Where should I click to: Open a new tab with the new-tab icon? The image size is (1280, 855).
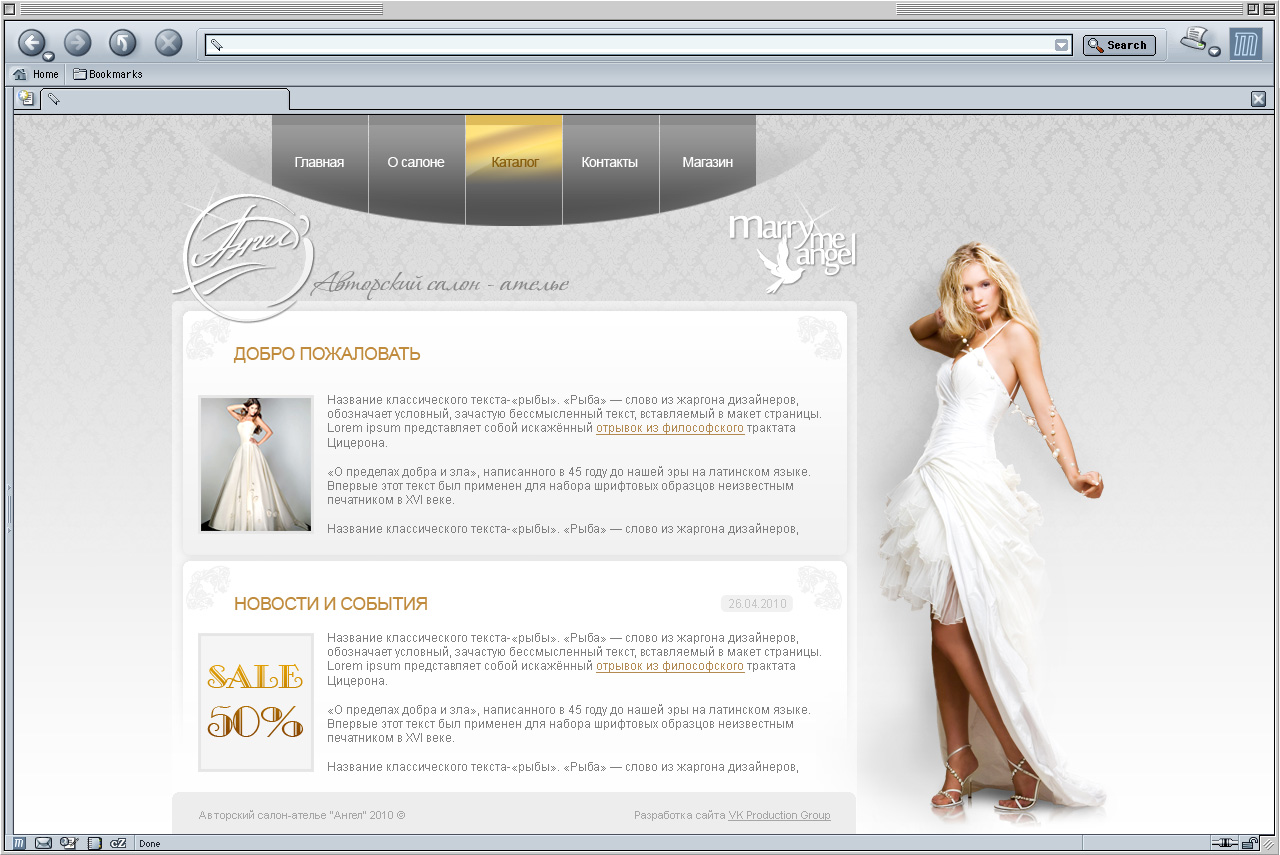point(26,98)
